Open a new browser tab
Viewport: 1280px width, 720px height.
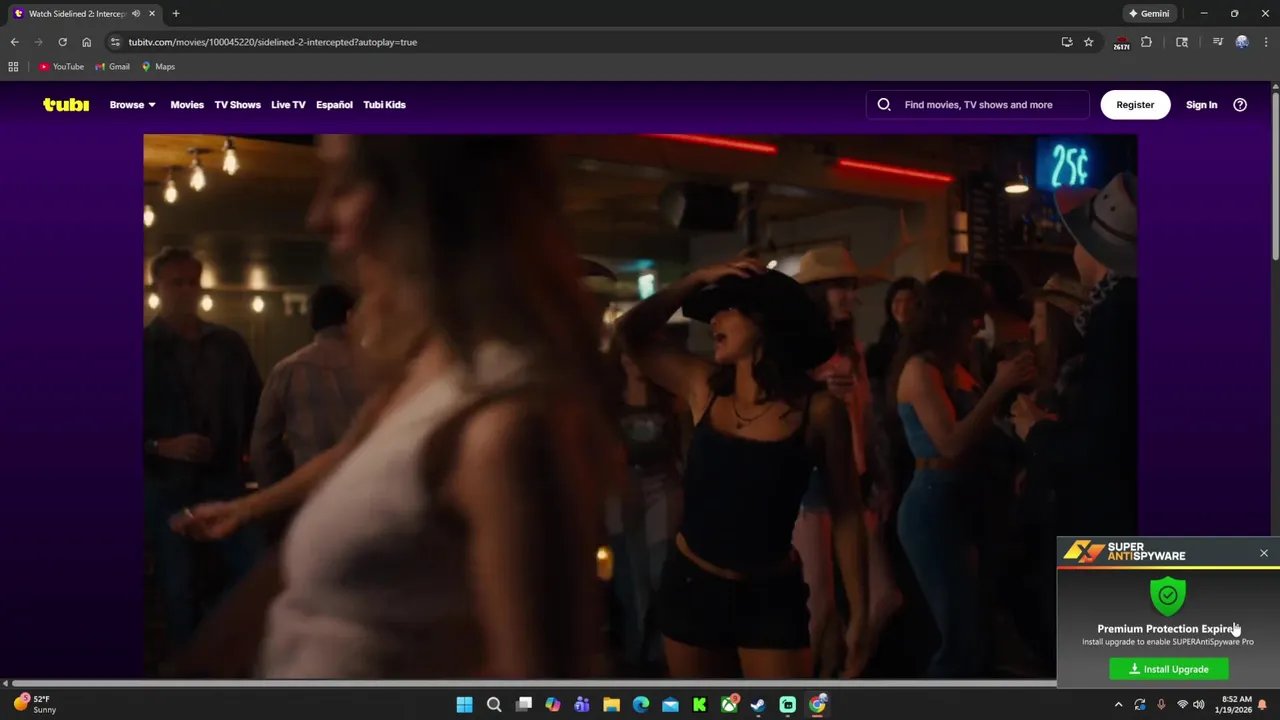click(176, 14)
